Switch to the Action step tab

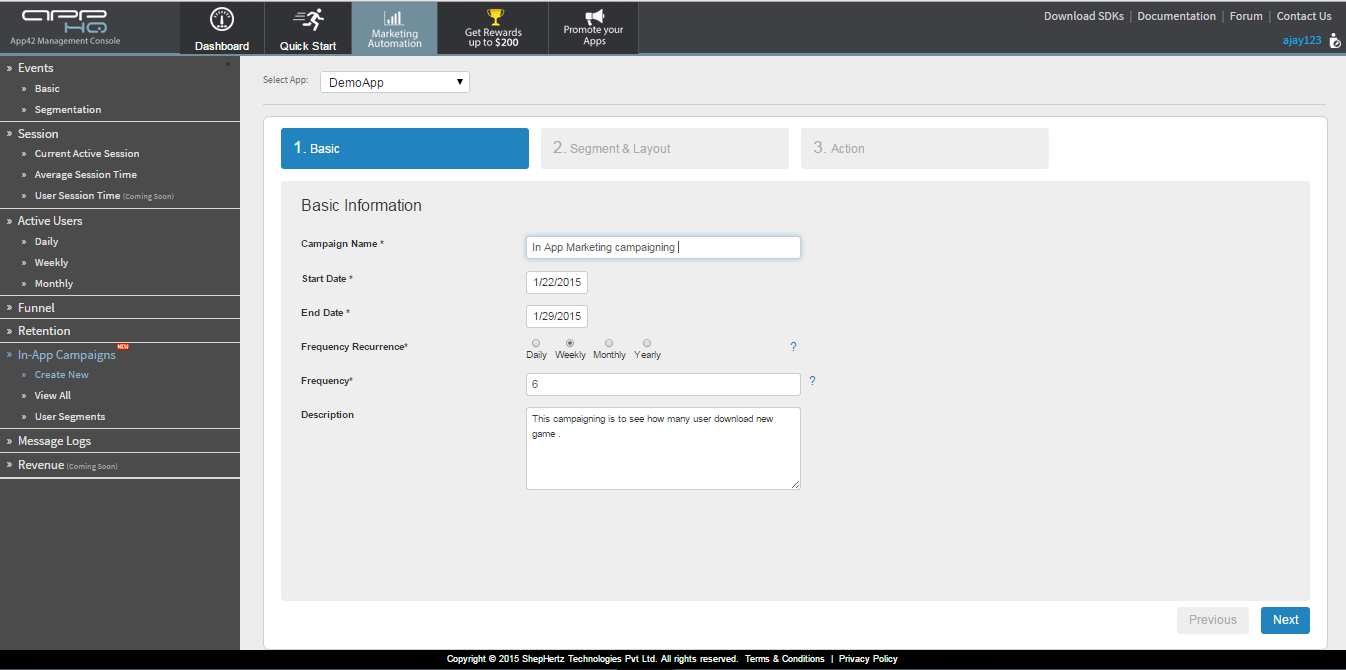click(x=924, y=148)
